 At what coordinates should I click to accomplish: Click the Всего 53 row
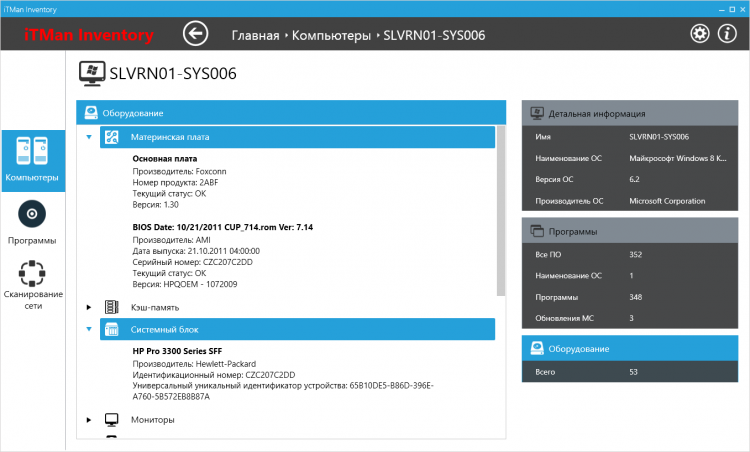click(629, 372)
